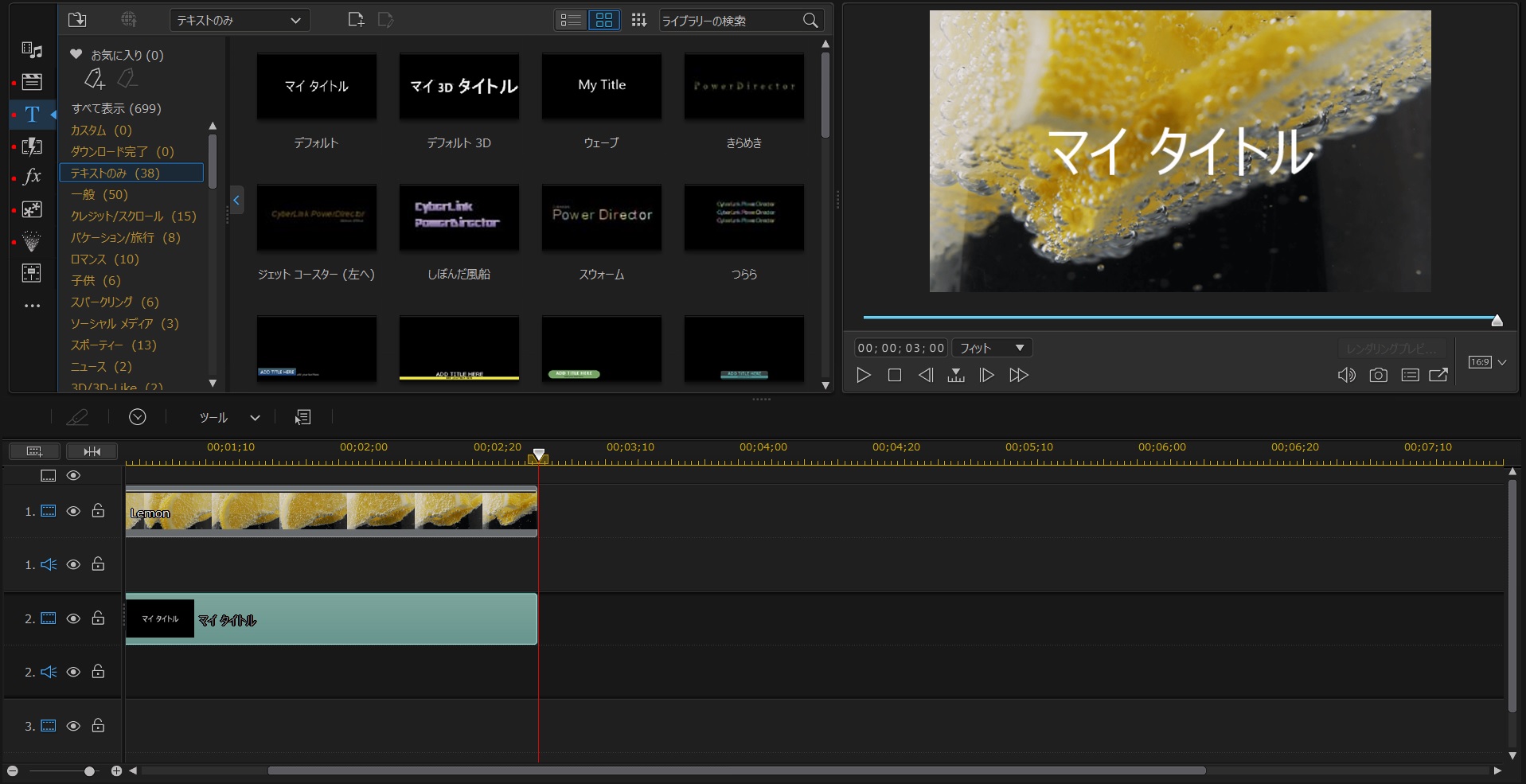Open the Audio Mixing Room icon
The image size is (1526, 784).
(32, 273)
